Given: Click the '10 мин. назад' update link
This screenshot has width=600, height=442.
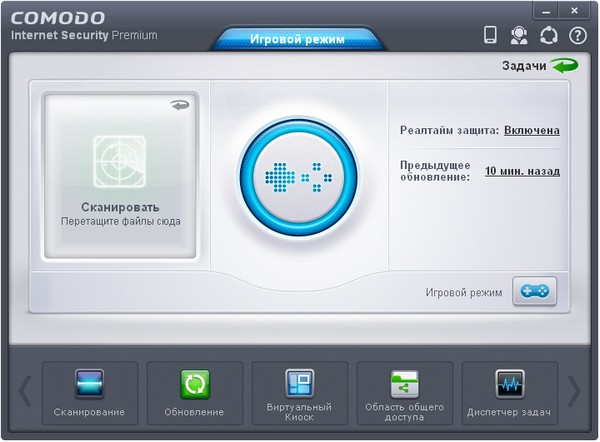Looking at the screenshot, I should click(x=522, y=171).
